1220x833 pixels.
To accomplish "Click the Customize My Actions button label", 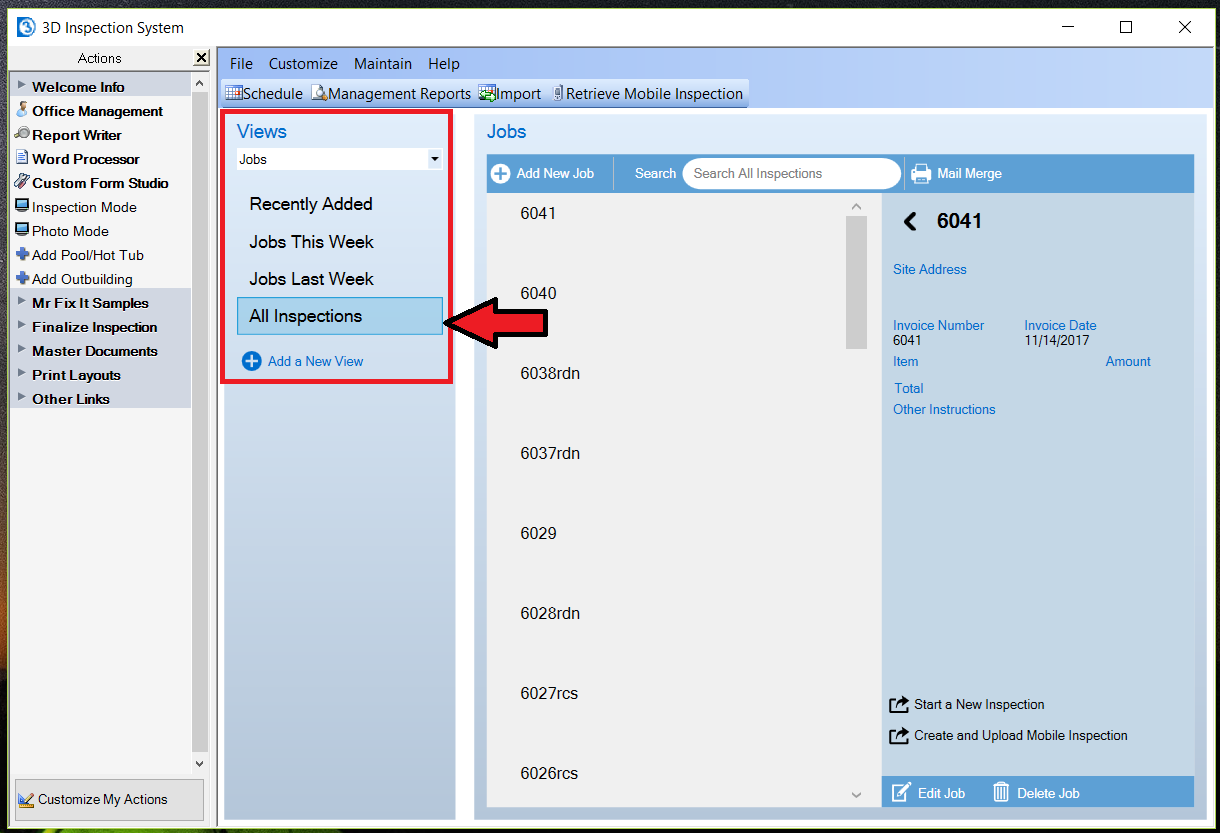I will coord(103,799).
